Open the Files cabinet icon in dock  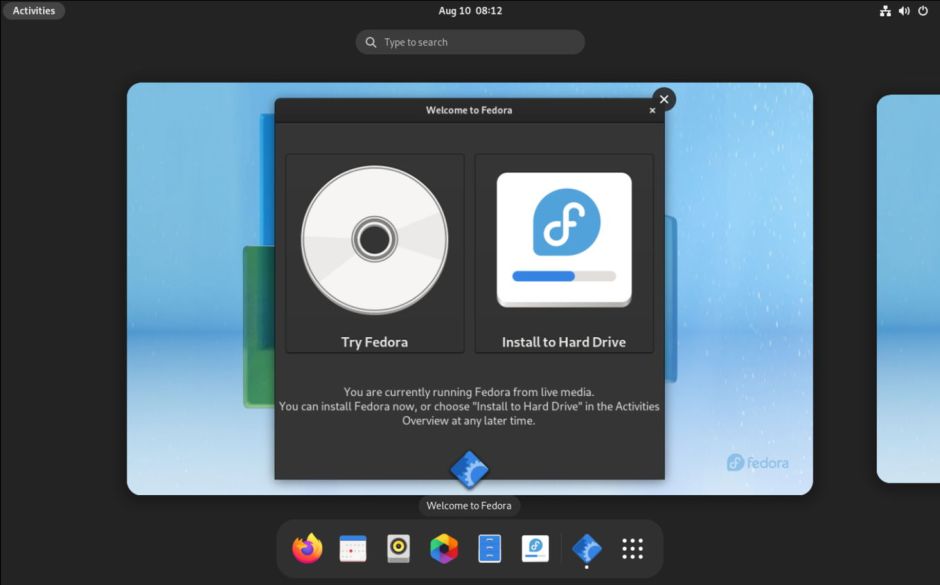click(489, 548)
